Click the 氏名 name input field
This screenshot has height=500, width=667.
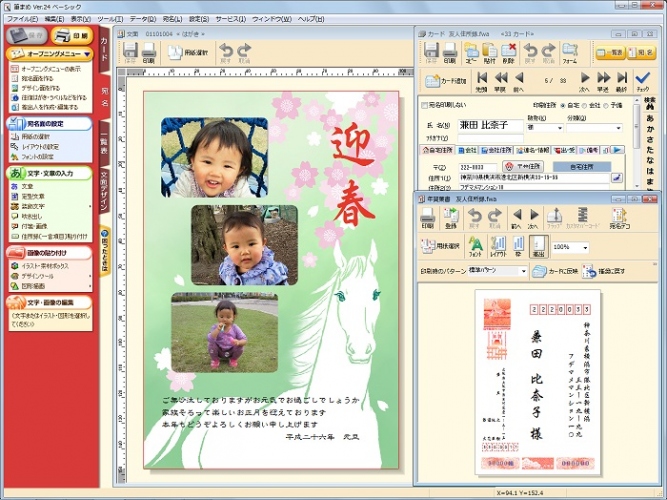(490, 126)
